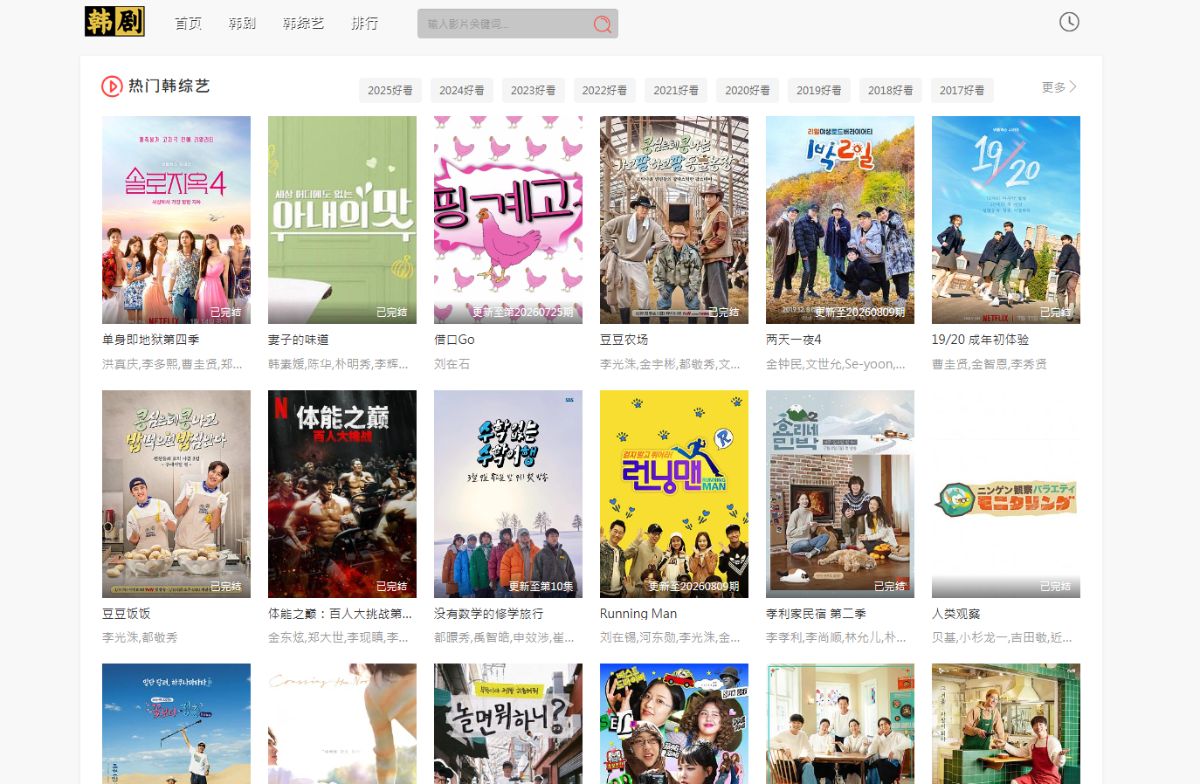The image size is (1200, 784).
Task: Click the 人类观察 title link
Action: (x=956, y=613)
